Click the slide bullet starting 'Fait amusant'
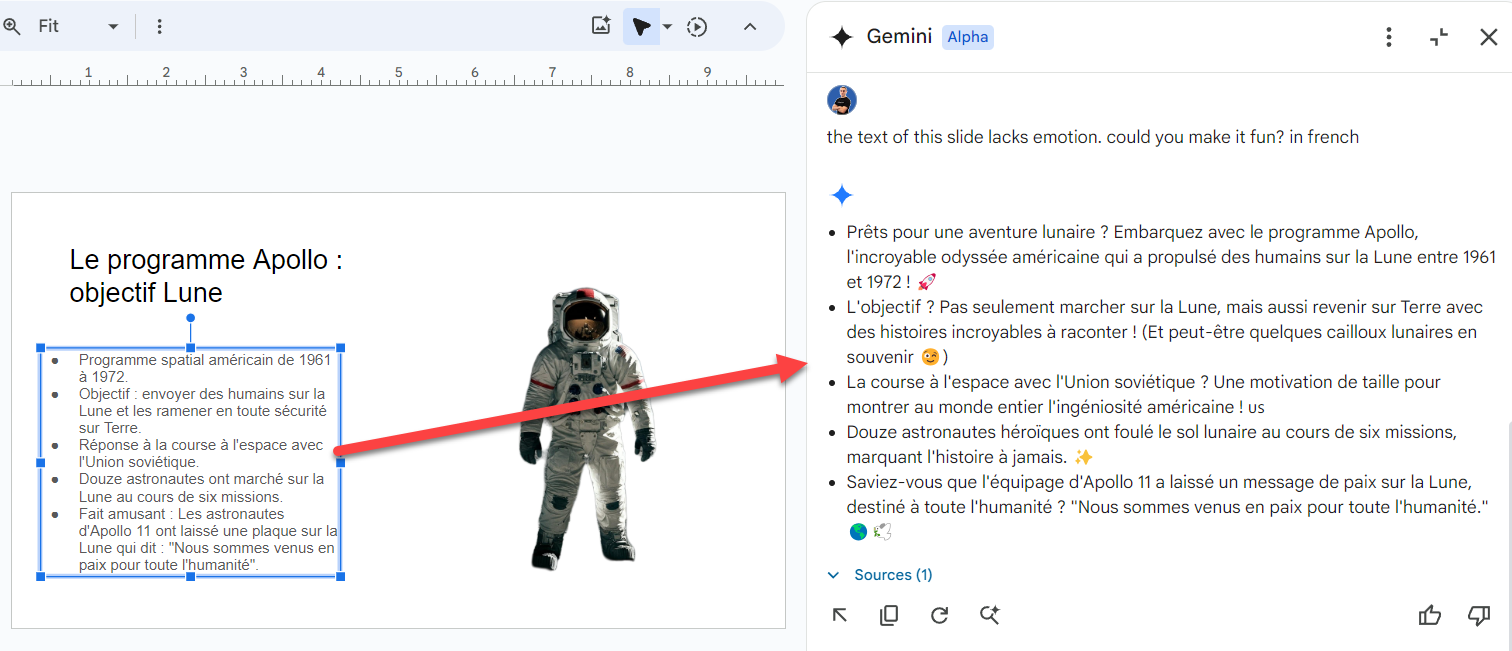1512x651 pixels. [208, 540]
